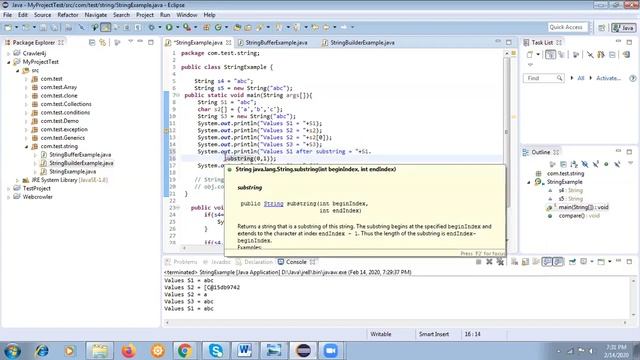
Task: Click the Sort icon in Outline toolbar
Action: [574, 164]
